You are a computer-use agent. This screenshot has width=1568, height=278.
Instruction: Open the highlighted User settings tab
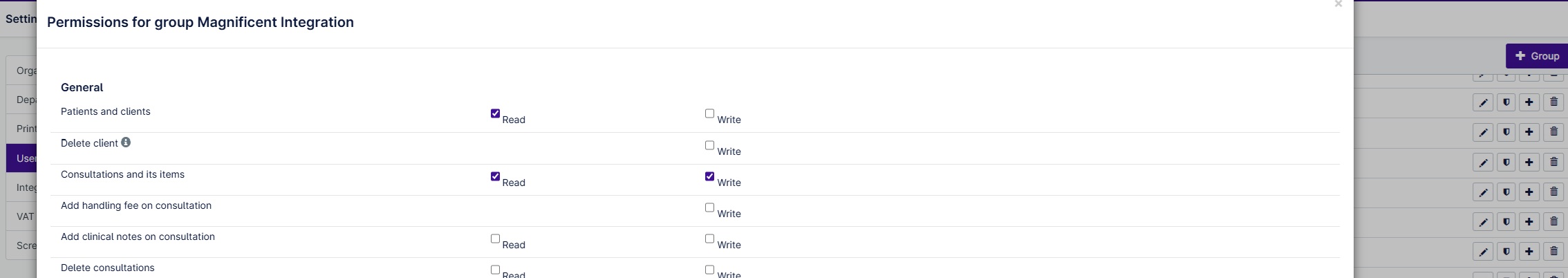21,158
